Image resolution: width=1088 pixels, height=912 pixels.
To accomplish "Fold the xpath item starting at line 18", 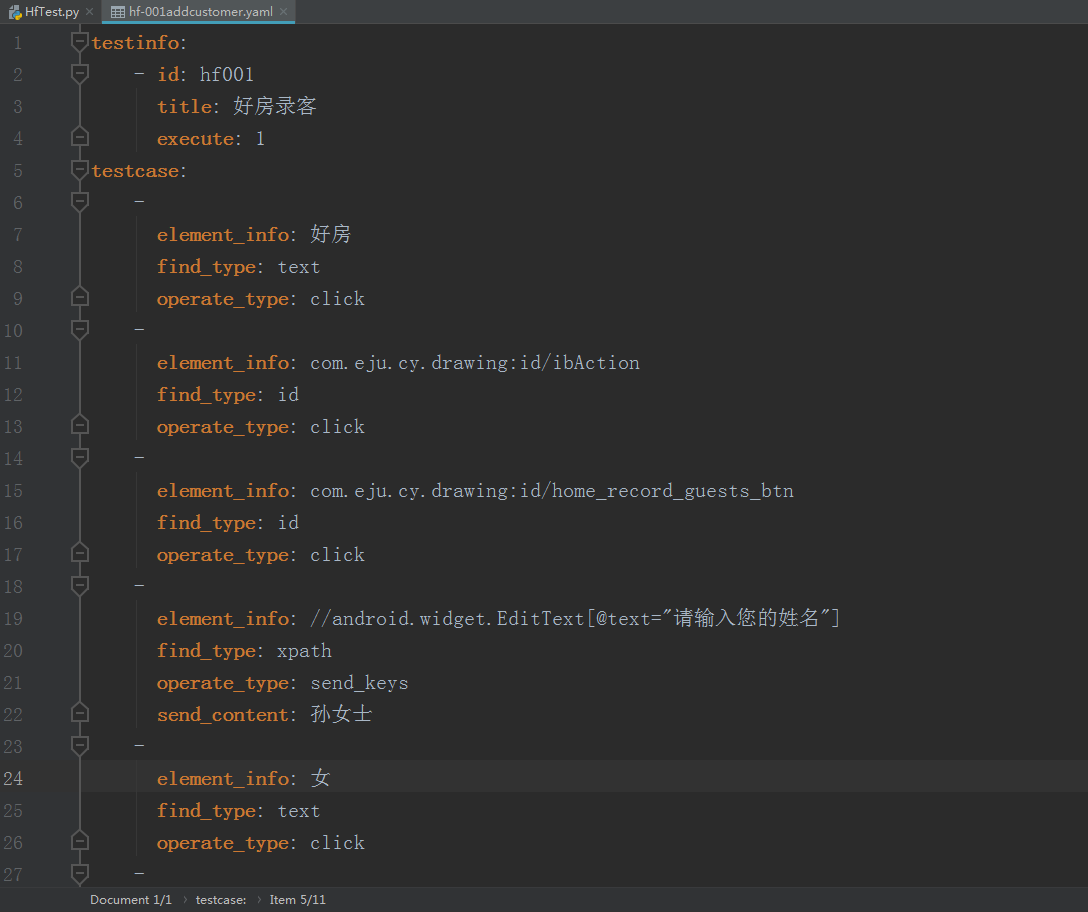I will click(x=80, y=586).
